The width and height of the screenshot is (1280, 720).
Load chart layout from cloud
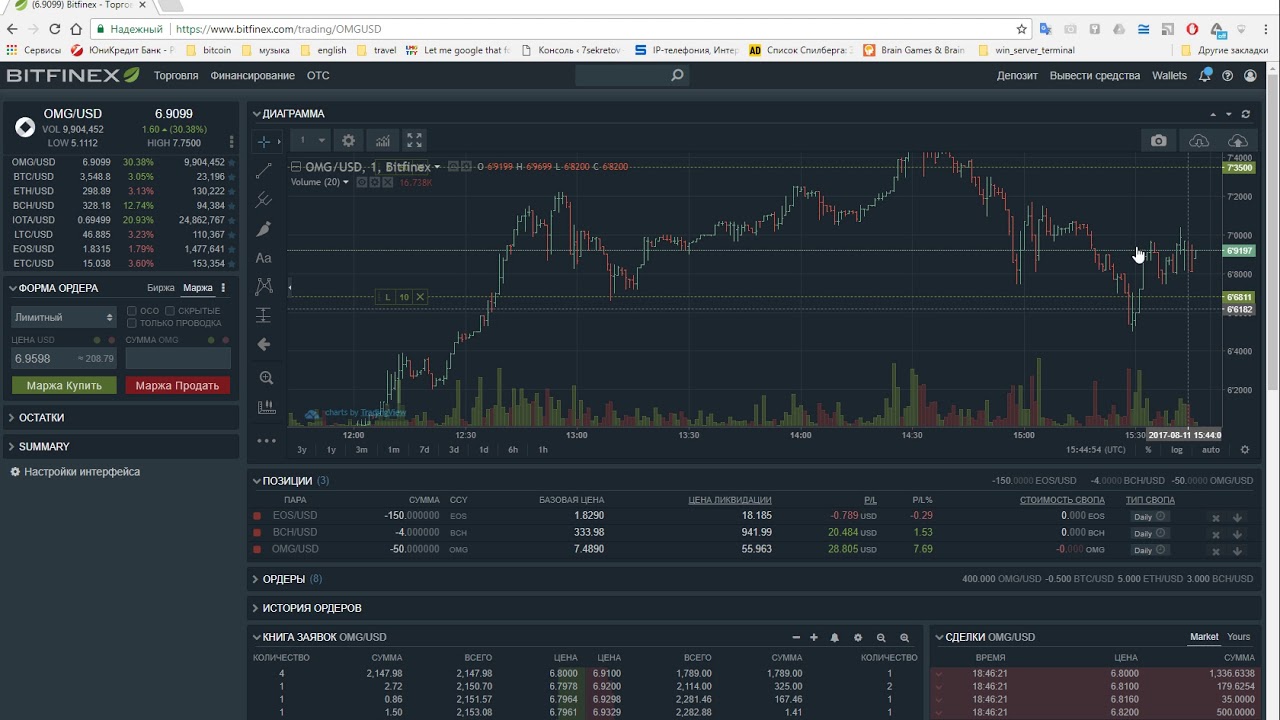coord(1199,141)
